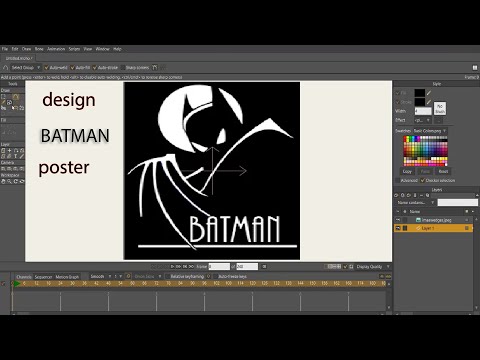The height and width of the screenshot is (360, 480).
Task: Open the Bone menu
Action: pyautogui.click(x=39, y=49)
